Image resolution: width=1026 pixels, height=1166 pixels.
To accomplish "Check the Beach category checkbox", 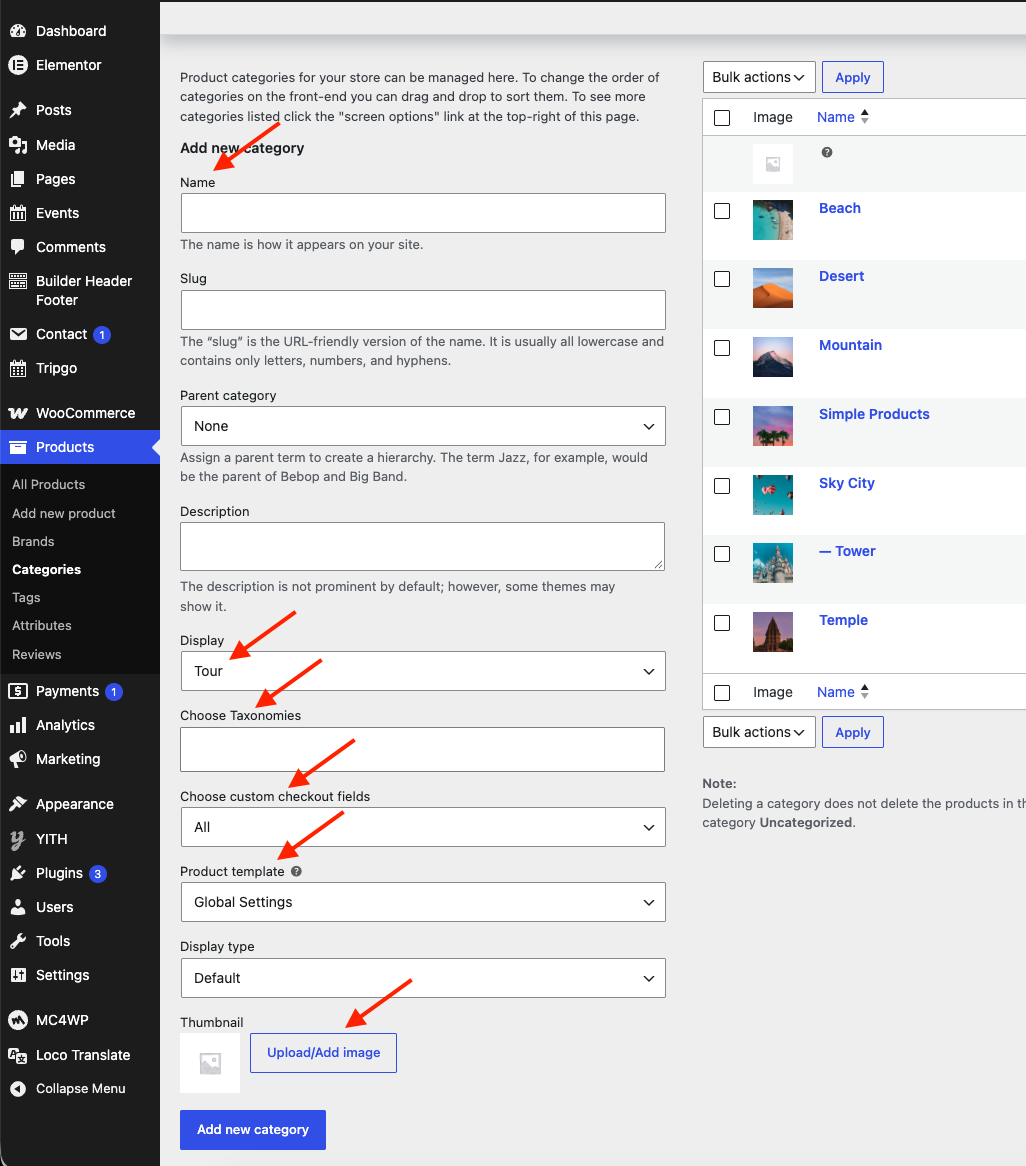I will click(722, 211).
